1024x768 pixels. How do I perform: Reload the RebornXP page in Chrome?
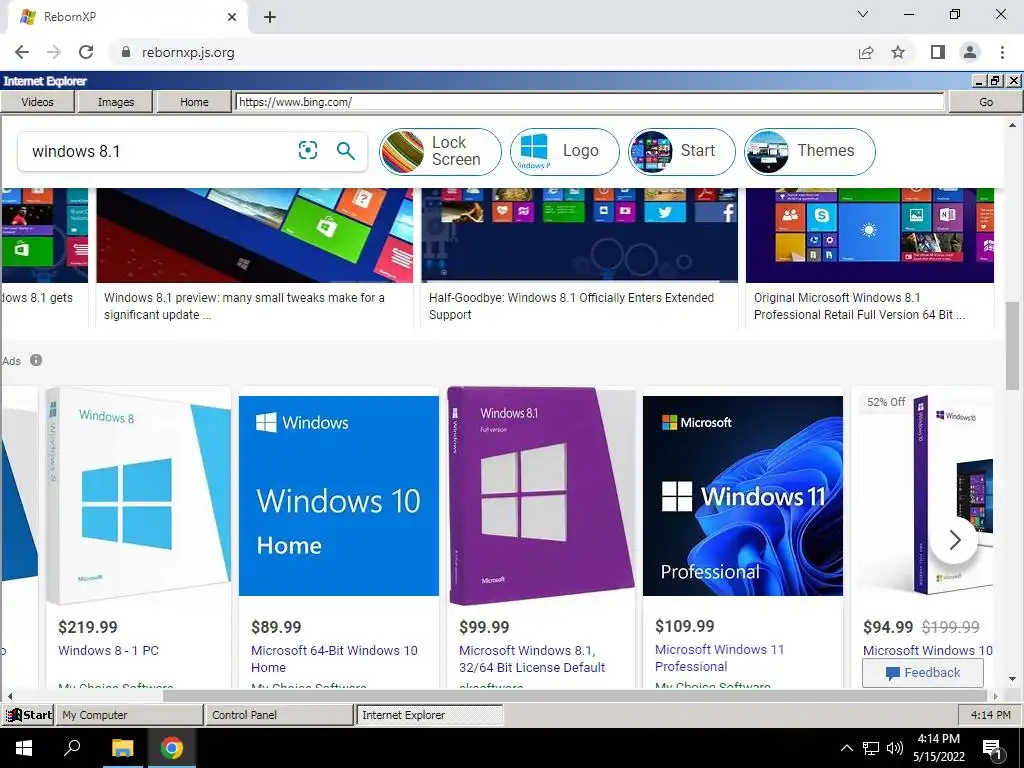pos(86,52)
